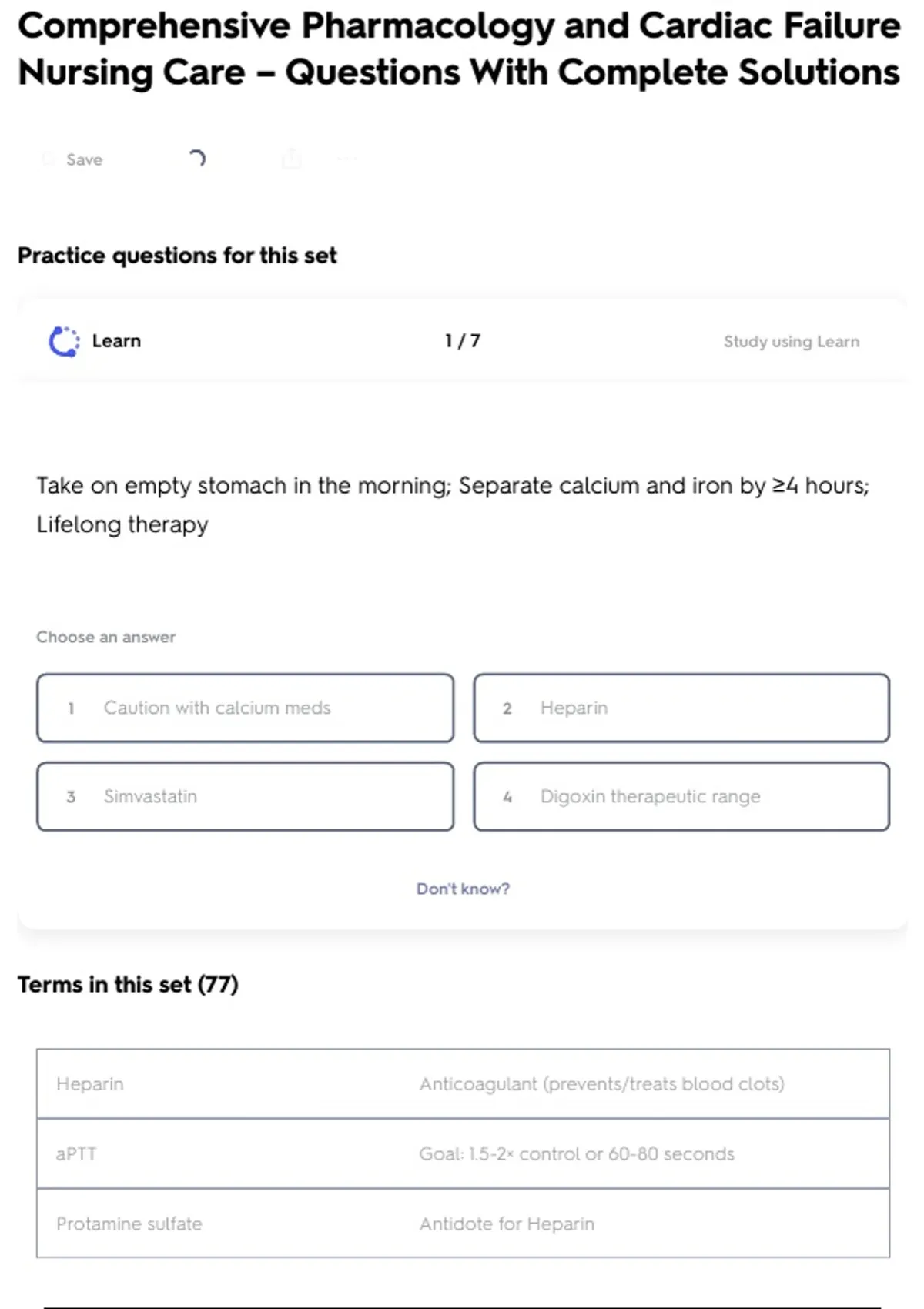The image size is (924, 1309).
Task: Click the Antidote for Heparin definition
Action: pyautogui.click(x=507, y=1224)
